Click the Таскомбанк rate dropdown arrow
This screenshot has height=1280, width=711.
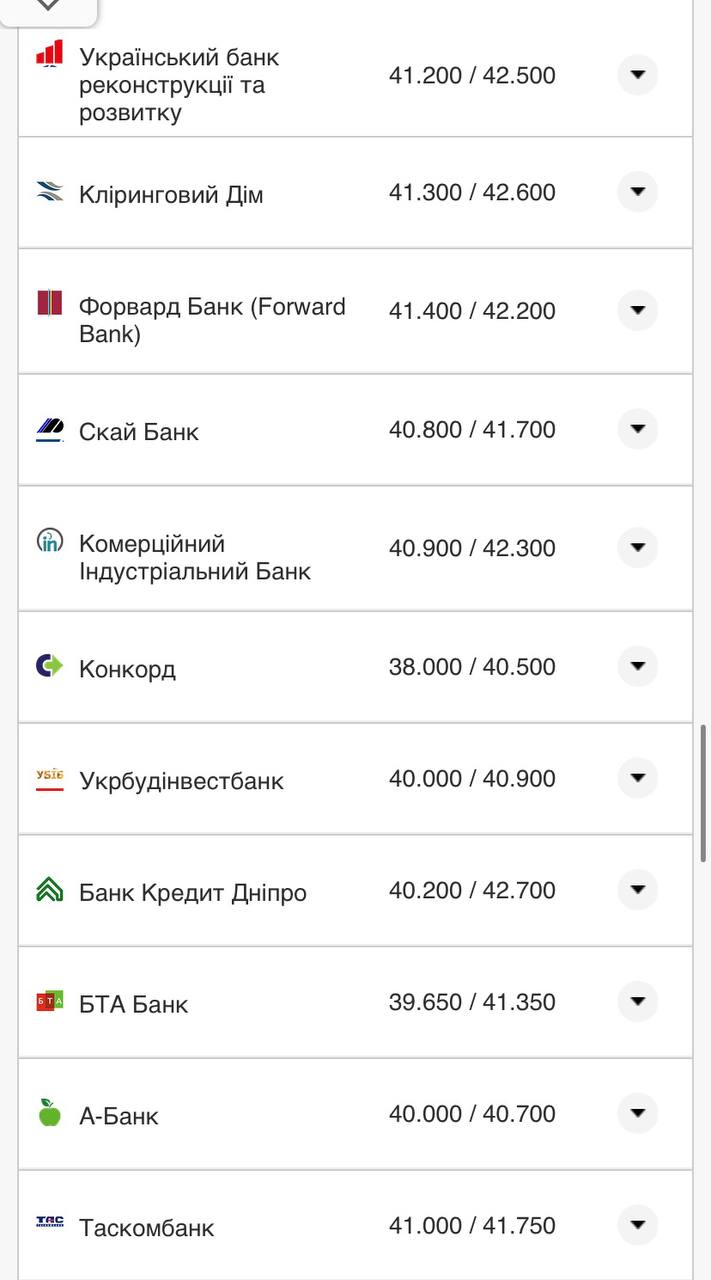point(637,1224)
